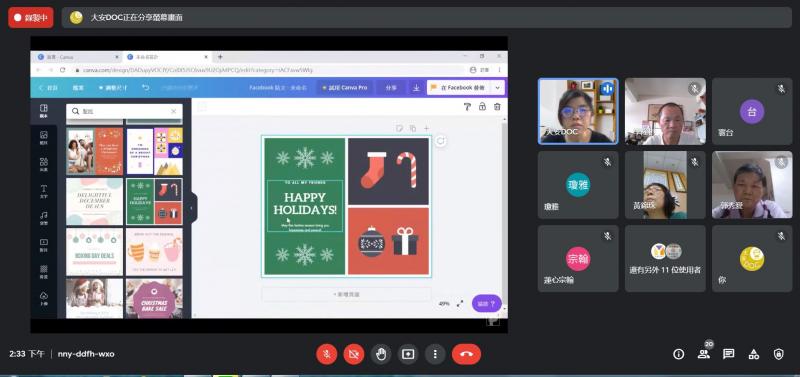Collapse the Canva side panel handle

[191, 208]
